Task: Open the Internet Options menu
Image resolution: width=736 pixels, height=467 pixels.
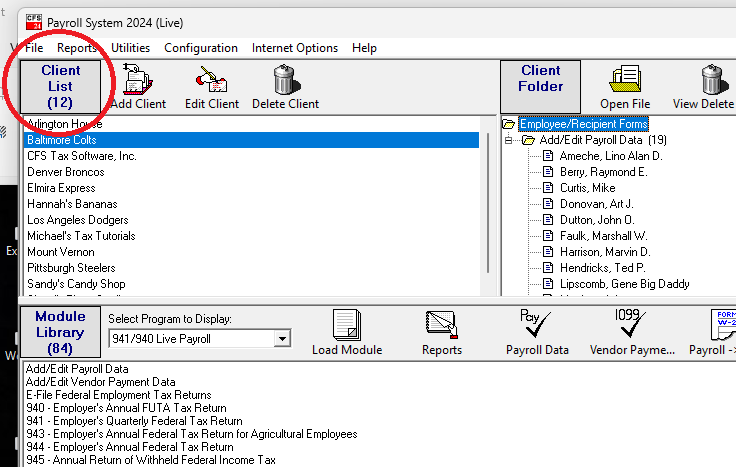Action: point(295,48)
